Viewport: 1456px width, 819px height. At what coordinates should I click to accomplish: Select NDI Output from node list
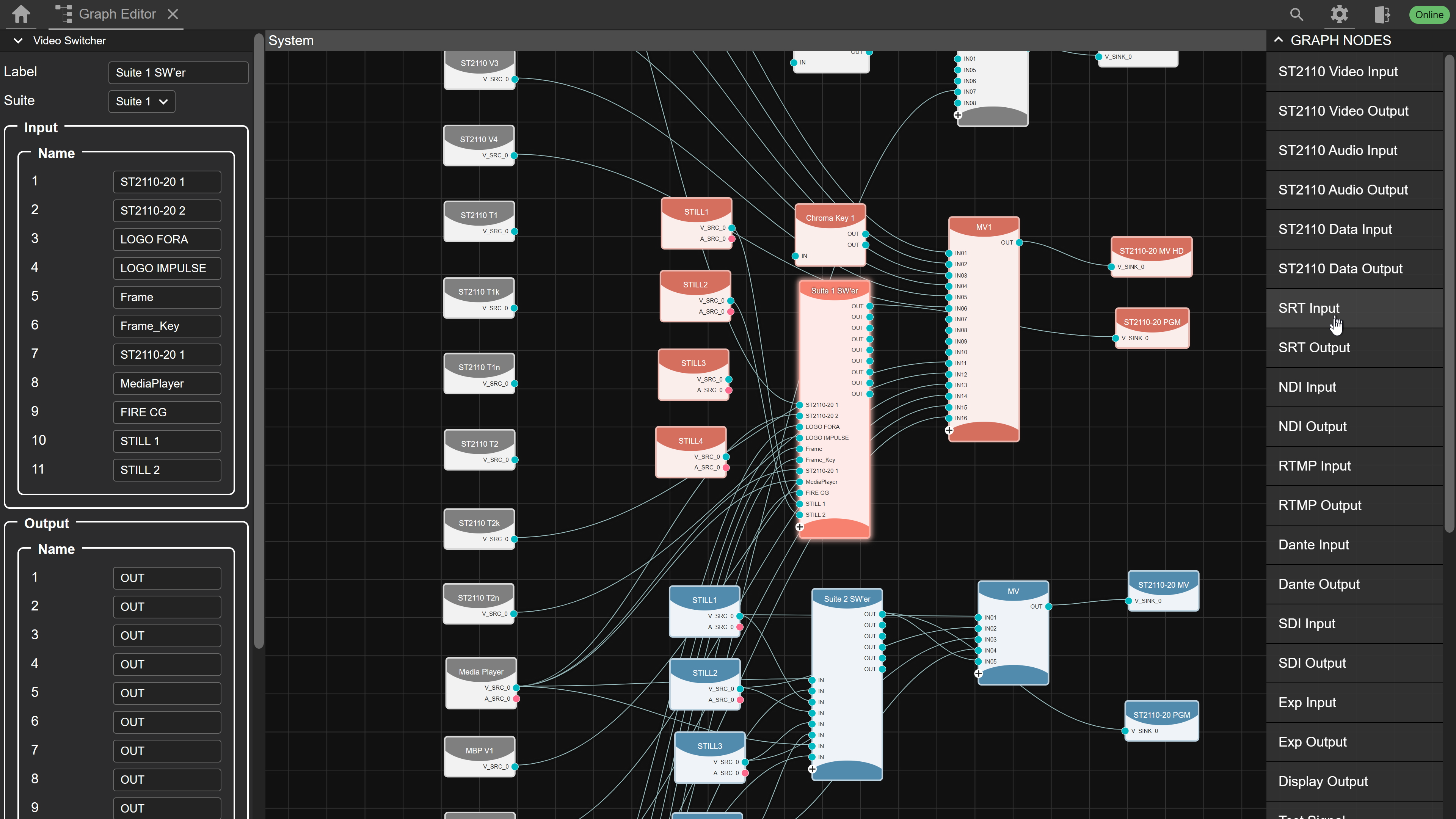pos(1312,426)
